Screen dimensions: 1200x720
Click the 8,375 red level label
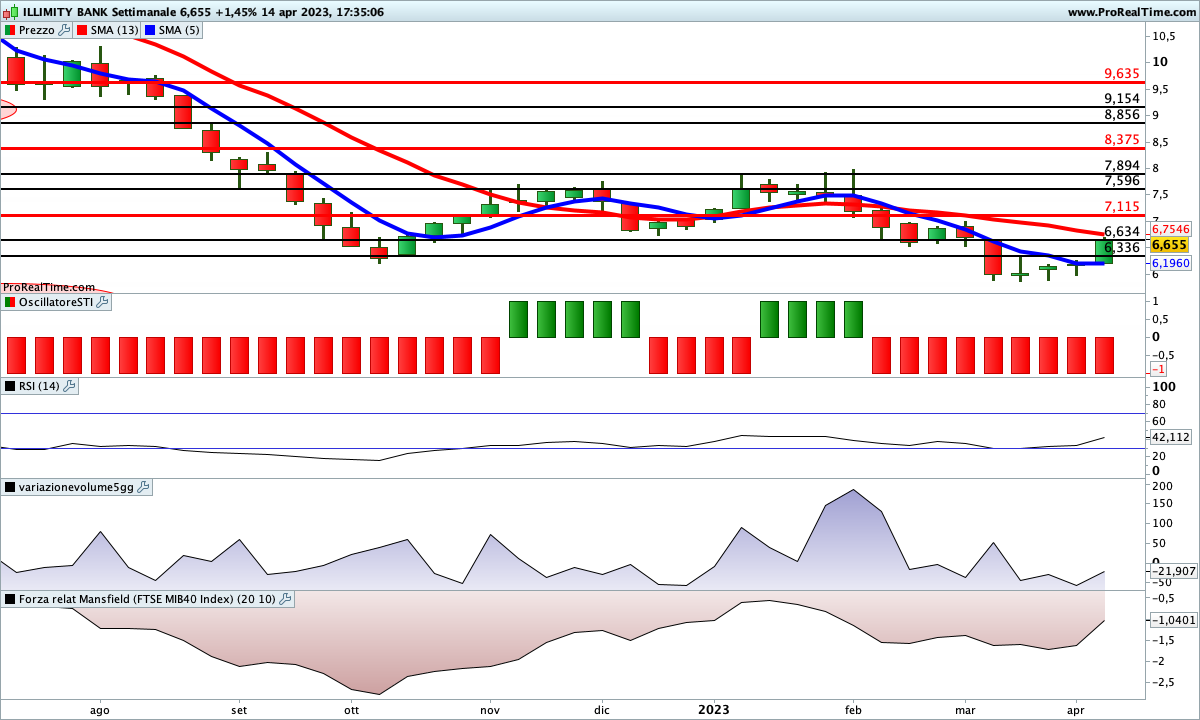1122,139
